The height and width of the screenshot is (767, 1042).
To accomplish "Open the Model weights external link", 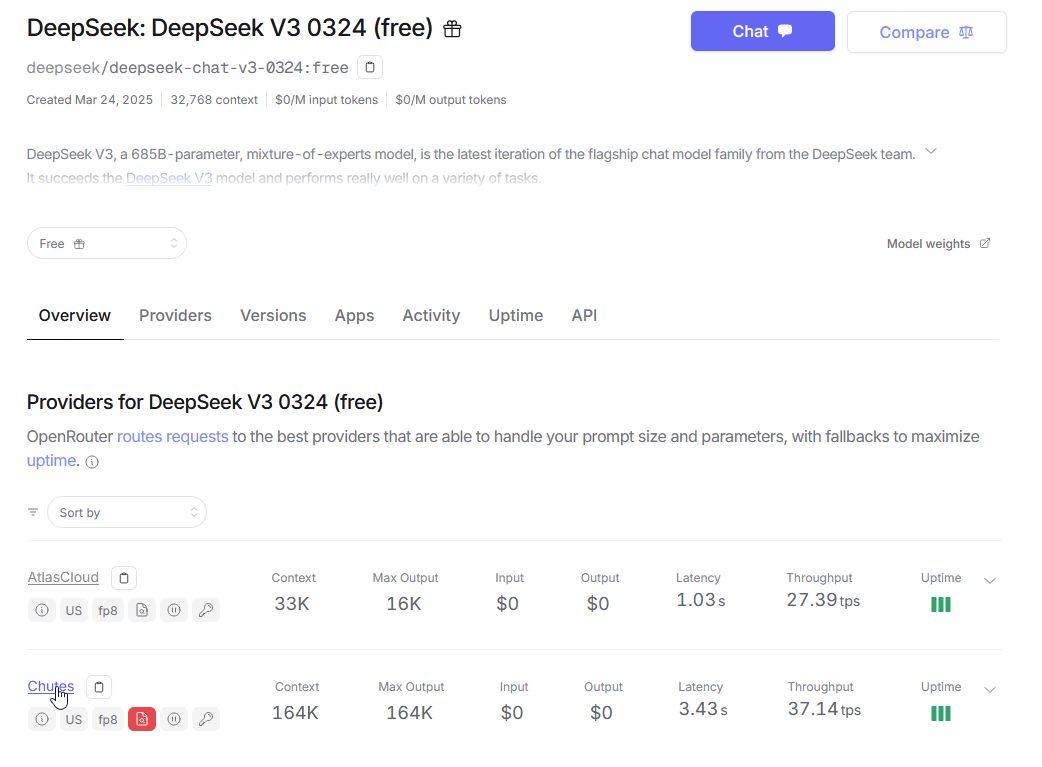I will point(938,244).
